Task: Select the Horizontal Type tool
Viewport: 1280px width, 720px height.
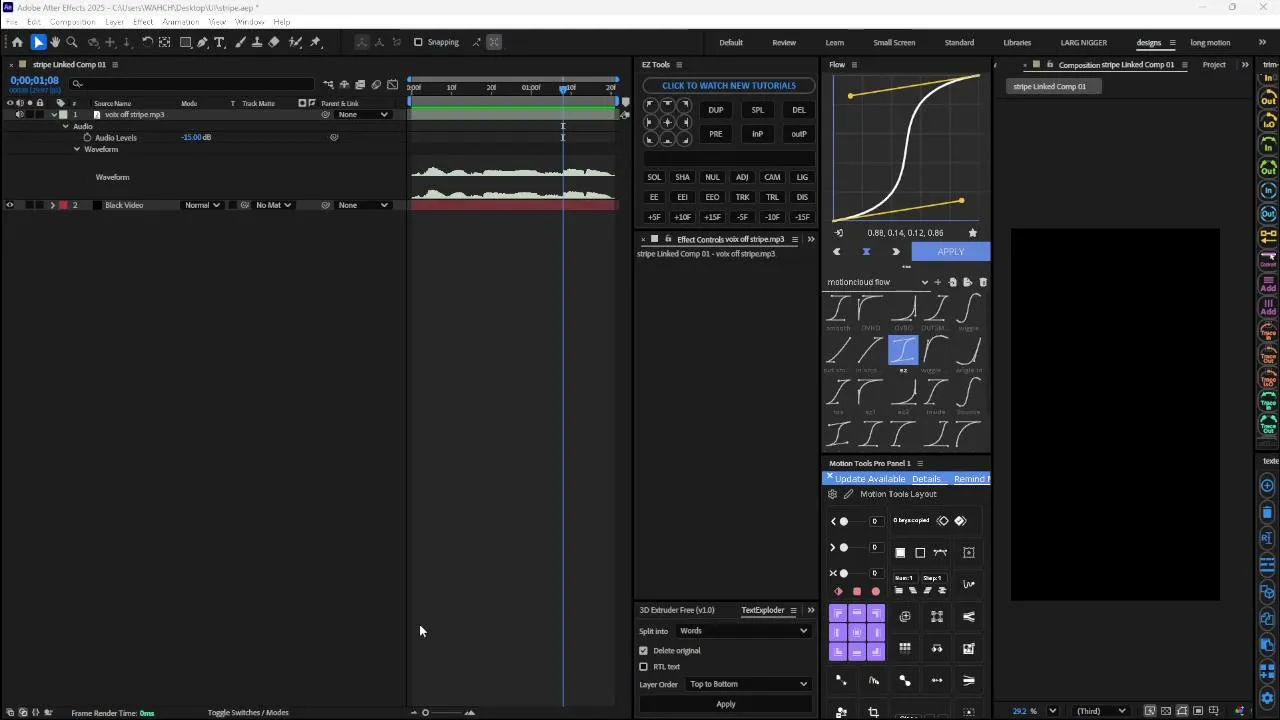Action: [x=220, y=42]
